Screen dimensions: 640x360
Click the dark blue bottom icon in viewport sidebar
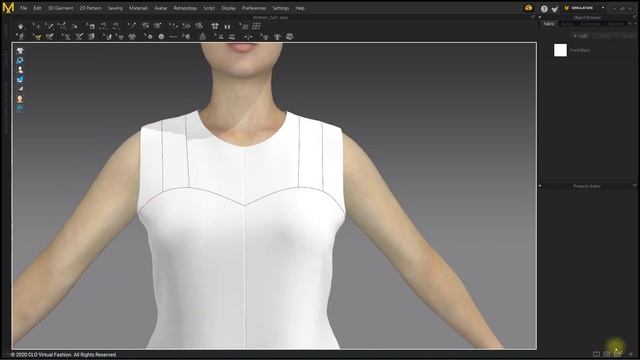coord(20,109)
